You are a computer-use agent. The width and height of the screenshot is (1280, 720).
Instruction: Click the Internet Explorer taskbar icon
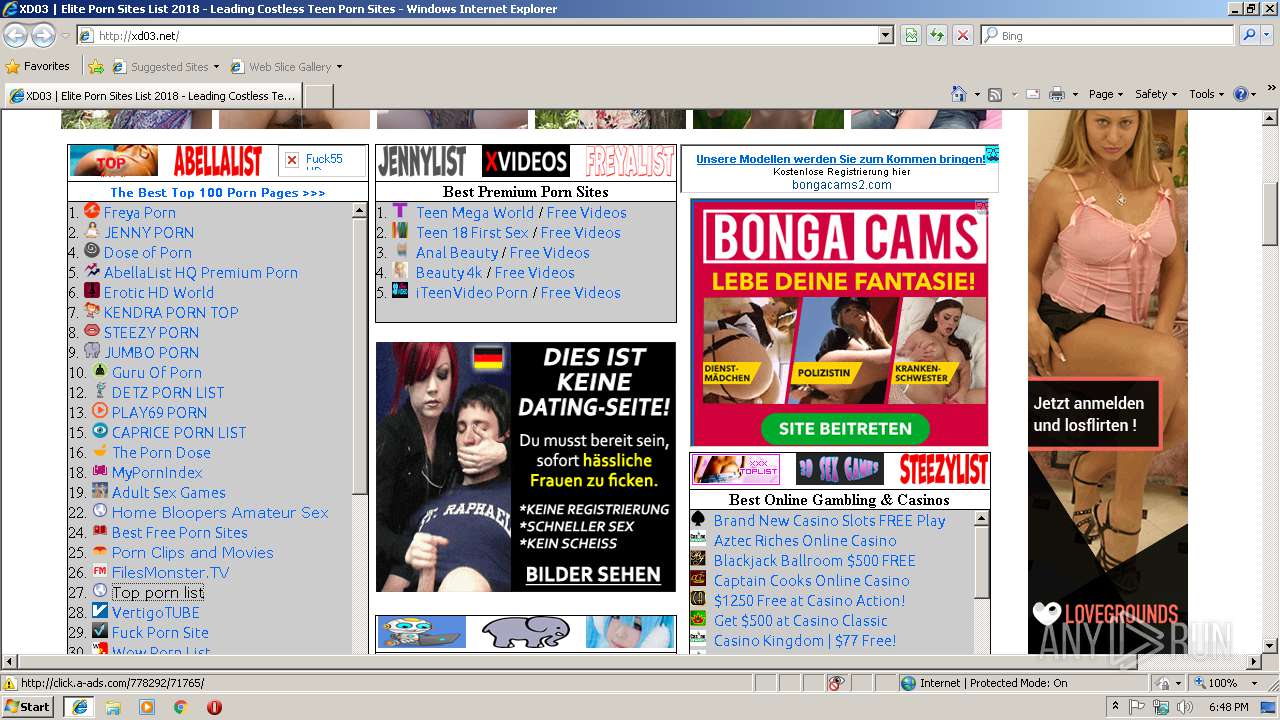[79, 706]
